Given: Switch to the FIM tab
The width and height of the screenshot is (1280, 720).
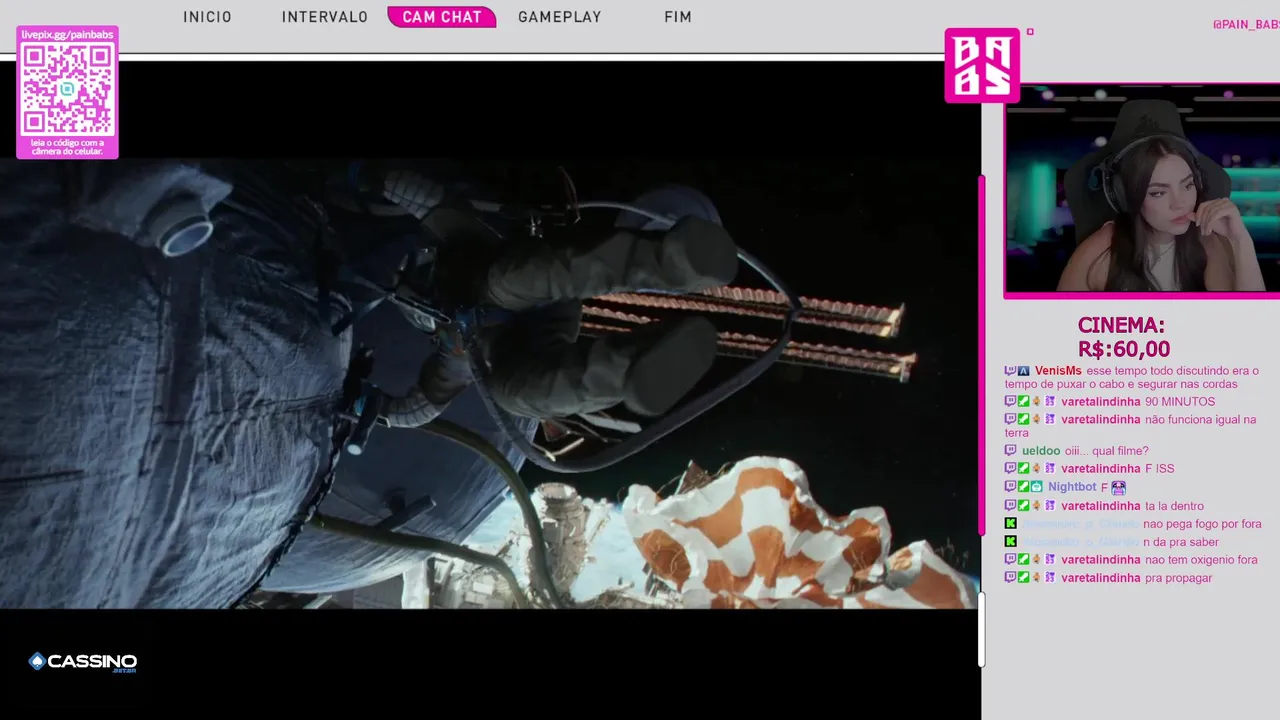Looking at the screenshot, I should click(678, 17).
